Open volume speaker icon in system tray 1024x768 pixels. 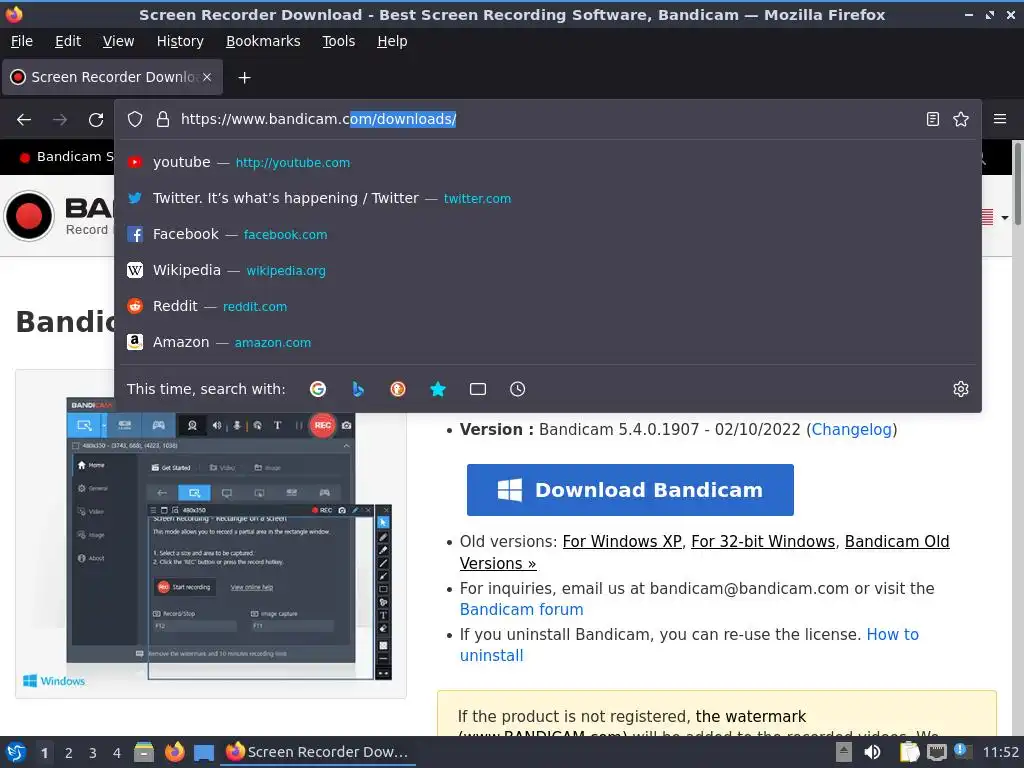click(872, 752)
